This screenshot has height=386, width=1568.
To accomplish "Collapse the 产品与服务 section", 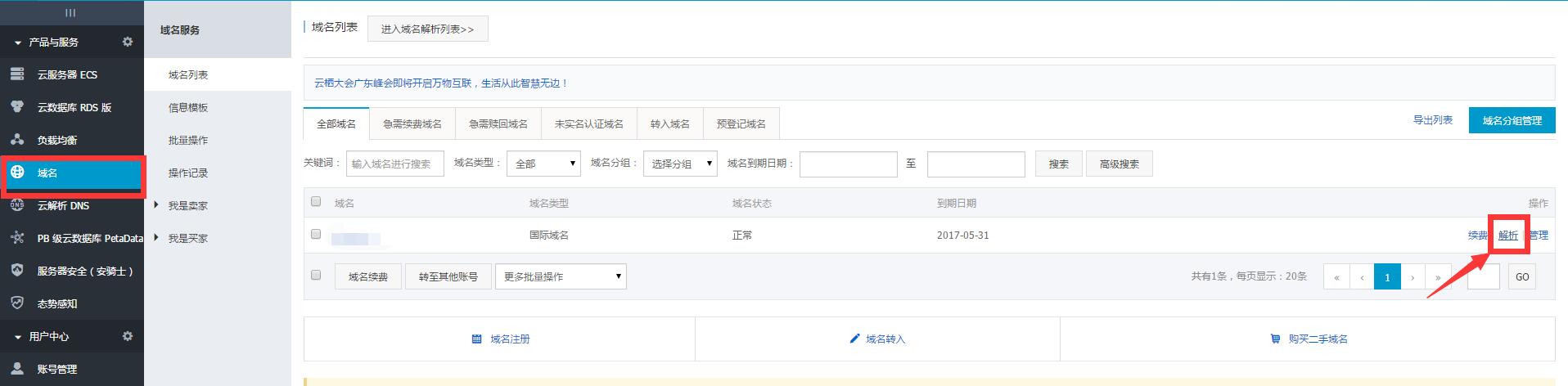I will click(x=18, y=43).
